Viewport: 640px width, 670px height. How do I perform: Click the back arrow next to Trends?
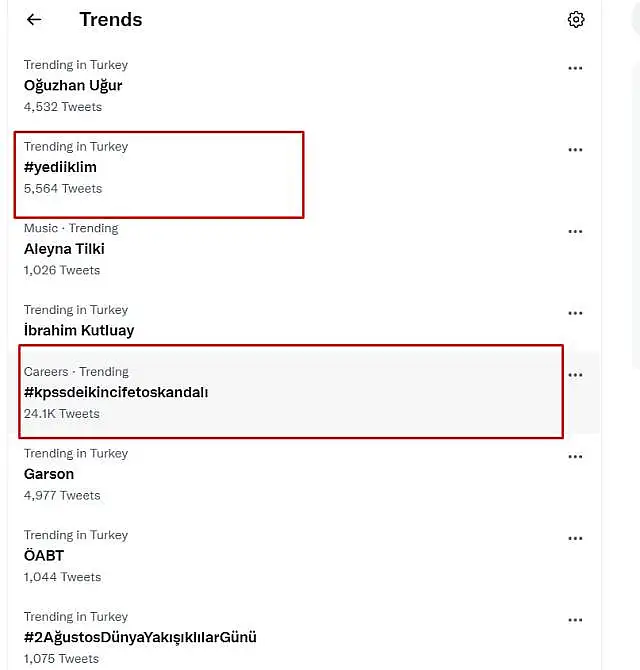(x=34, y=20)
